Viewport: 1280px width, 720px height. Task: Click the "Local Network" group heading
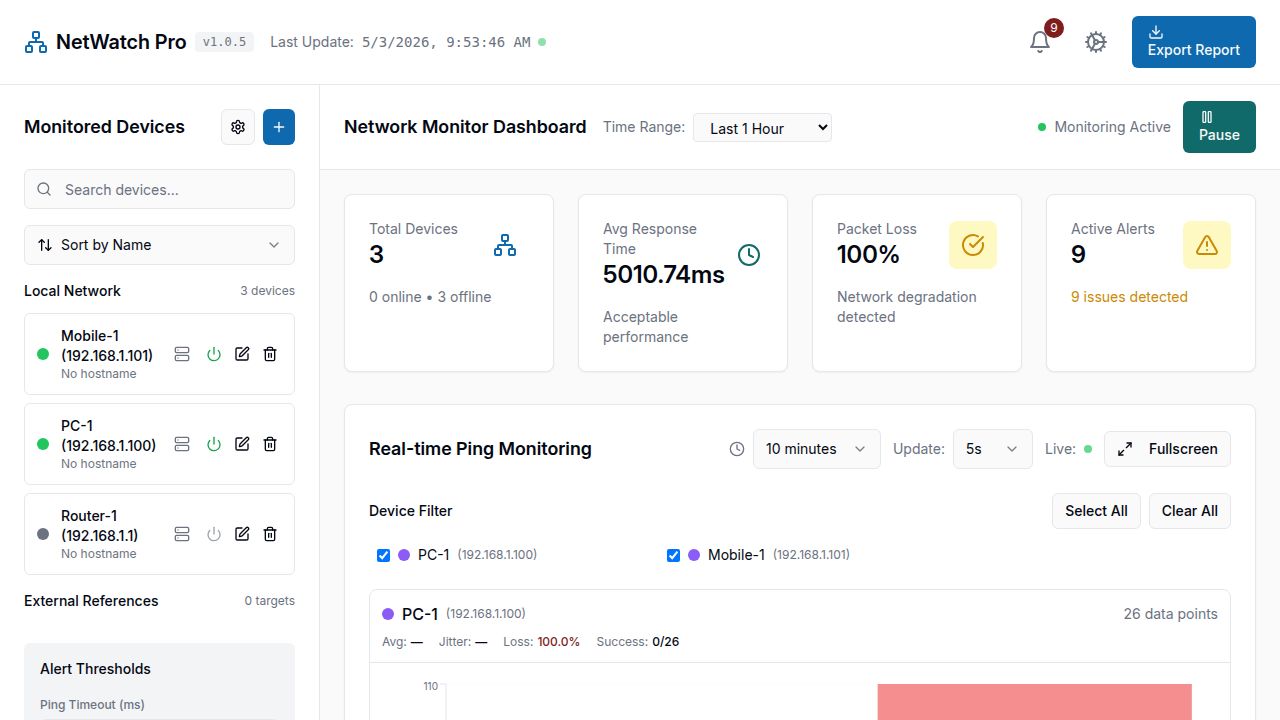(x=72, y=291)
